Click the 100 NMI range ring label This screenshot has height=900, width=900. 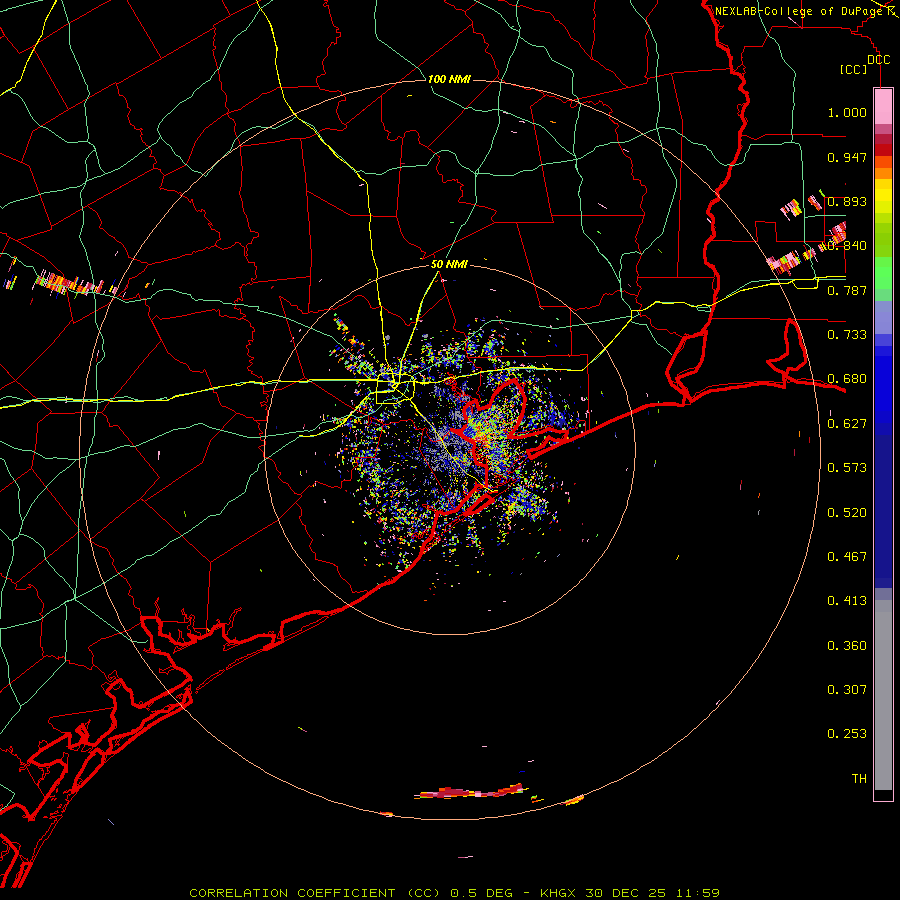pyautogui.click(x=449, y=79)
